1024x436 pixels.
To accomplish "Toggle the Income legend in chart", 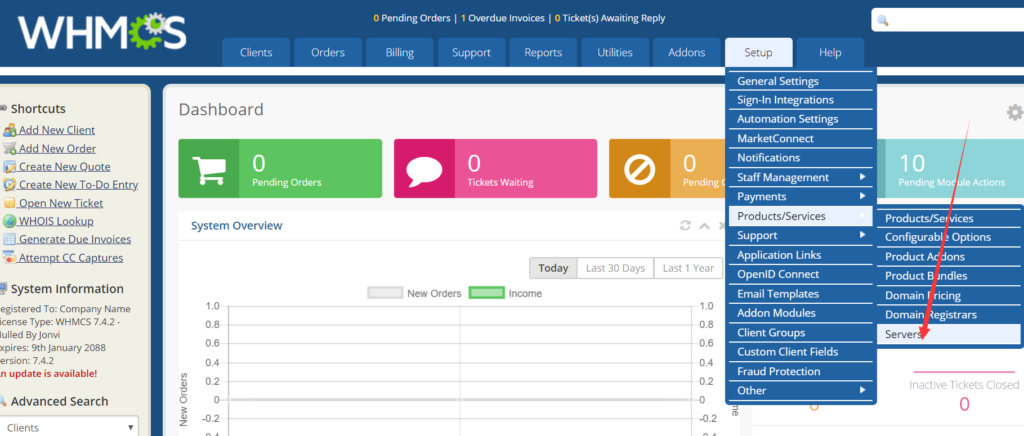I will (487, 293).
